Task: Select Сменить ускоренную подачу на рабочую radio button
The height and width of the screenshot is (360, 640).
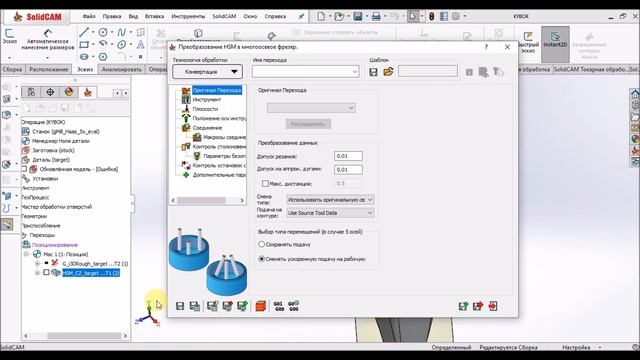Action: [x=262, y=259]
